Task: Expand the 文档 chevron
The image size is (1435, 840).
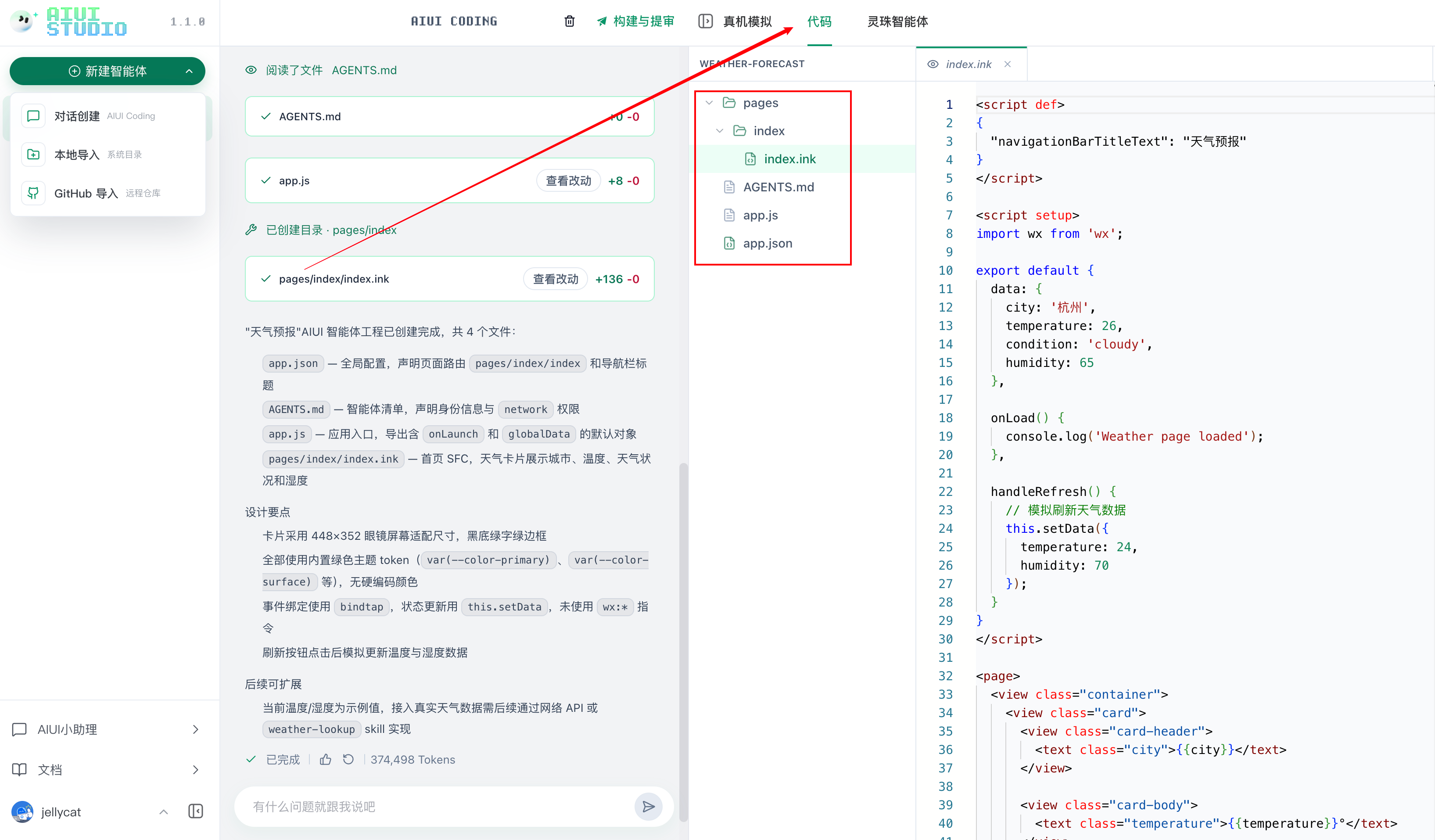Action: click(196, 770)
